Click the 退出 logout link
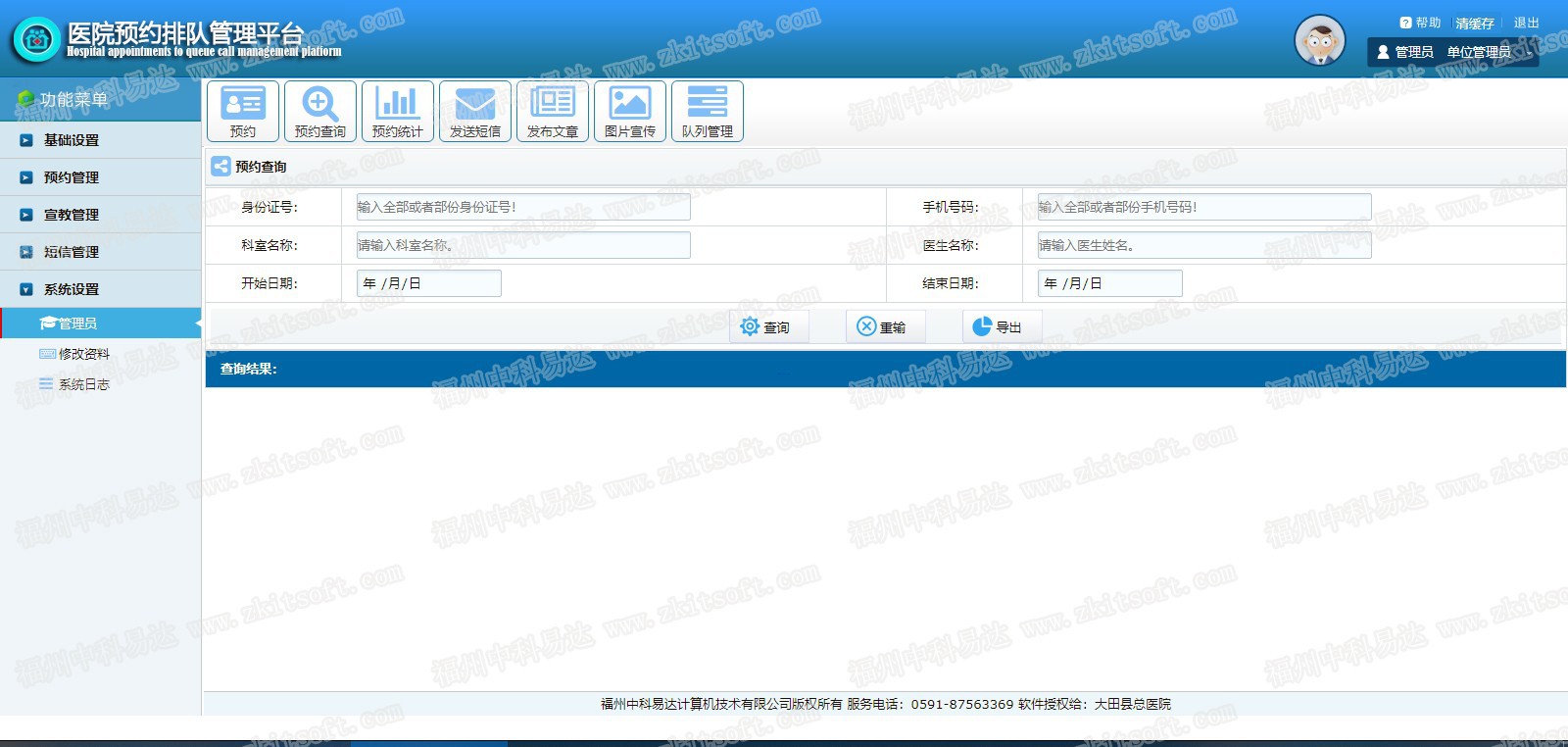The width and height of the screenshot is (1568, 747). (1526, 23)
